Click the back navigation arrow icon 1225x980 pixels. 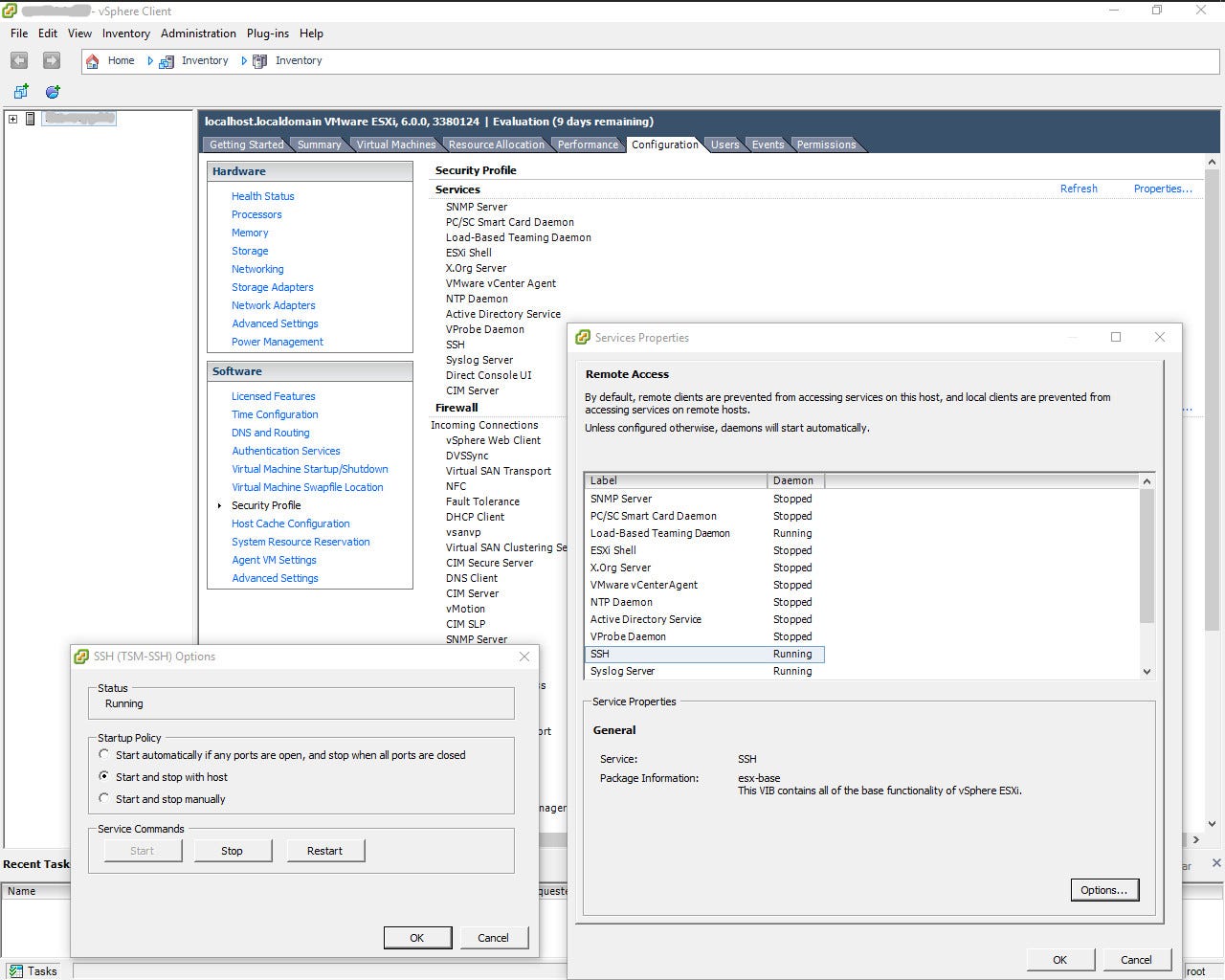pos(19,60)
